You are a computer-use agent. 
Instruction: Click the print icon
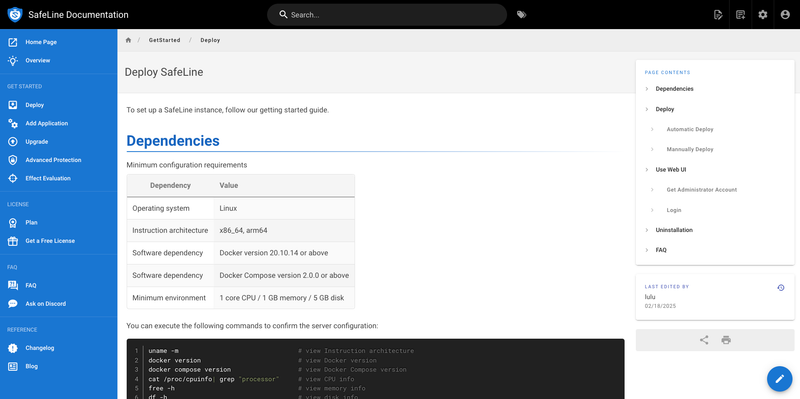[x=726, y=340]
